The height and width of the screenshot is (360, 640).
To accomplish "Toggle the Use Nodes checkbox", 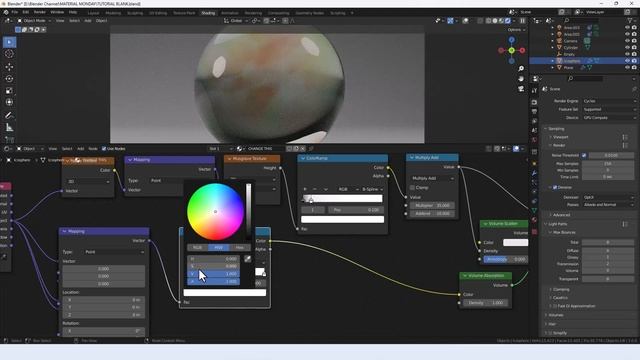I will click(104, 149).
